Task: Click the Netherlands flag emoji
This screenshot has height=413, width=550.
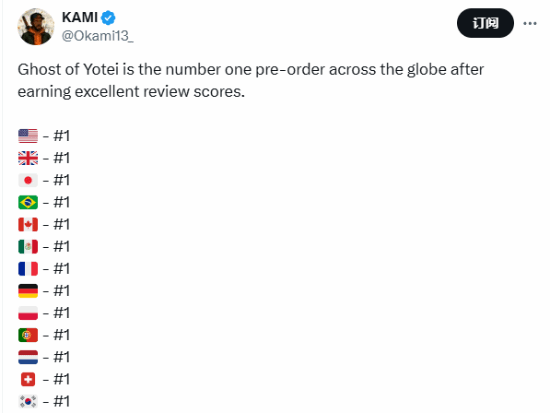Action: tap(28, 357)
